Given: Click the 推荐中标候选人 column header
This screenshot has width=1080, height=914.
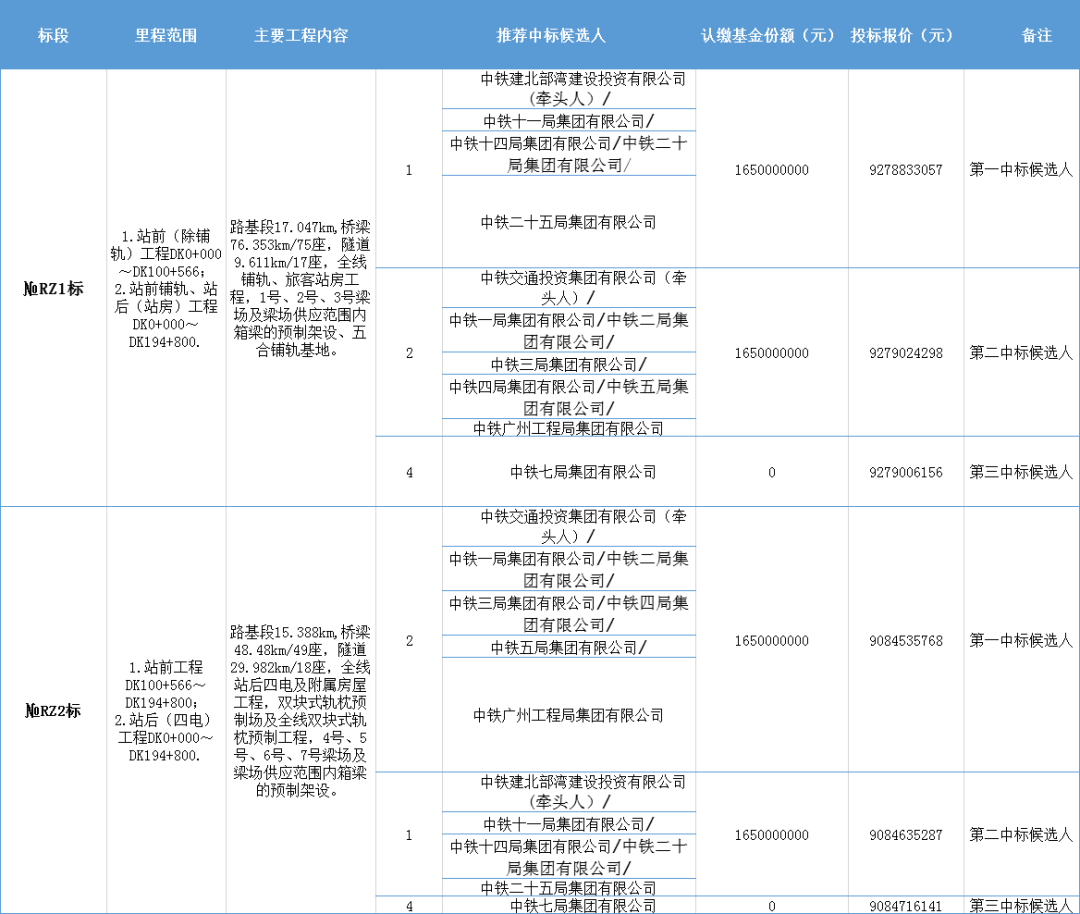Looking at the screenshot, I should click(551, 35).
